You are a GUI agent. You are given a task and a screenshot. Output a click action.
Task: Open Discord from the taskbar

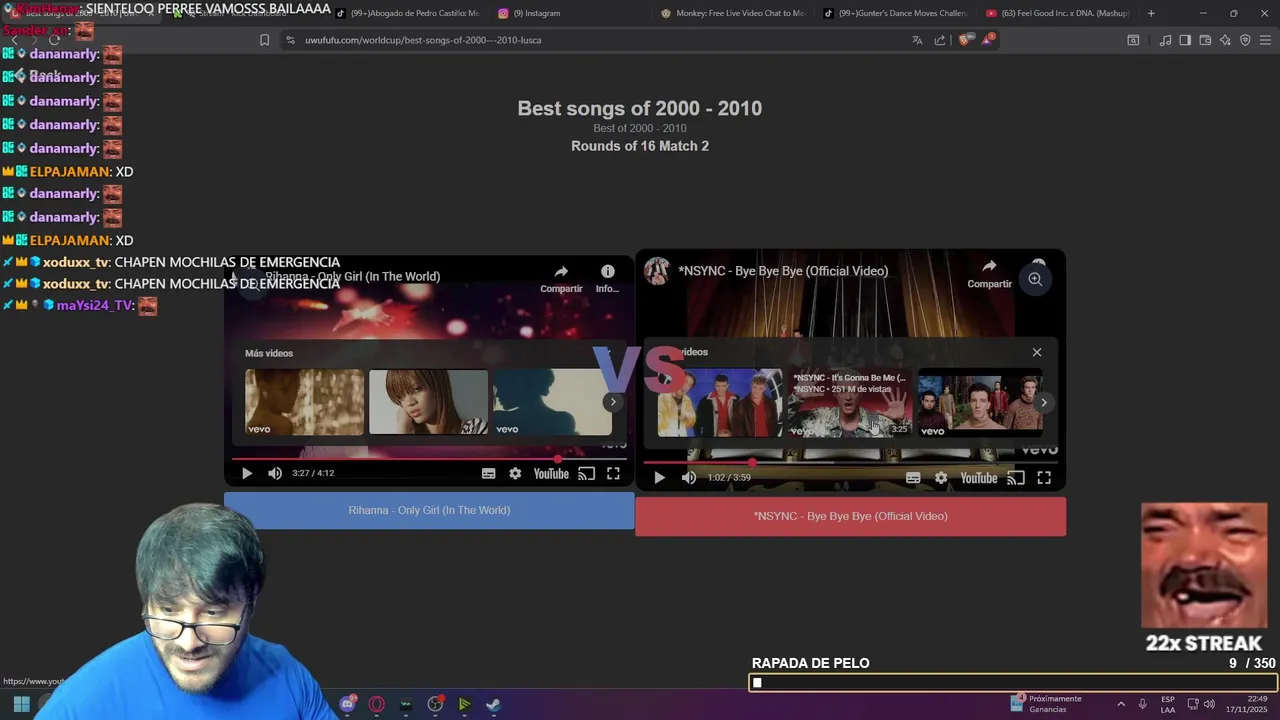(x=347, y=704)
